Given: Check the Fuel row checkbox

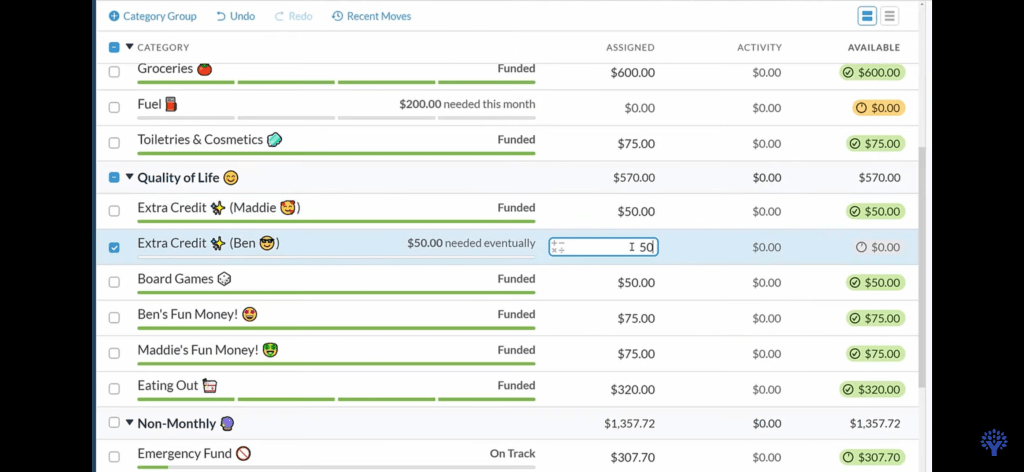Looking at the screenshot, I should point(114,108).
